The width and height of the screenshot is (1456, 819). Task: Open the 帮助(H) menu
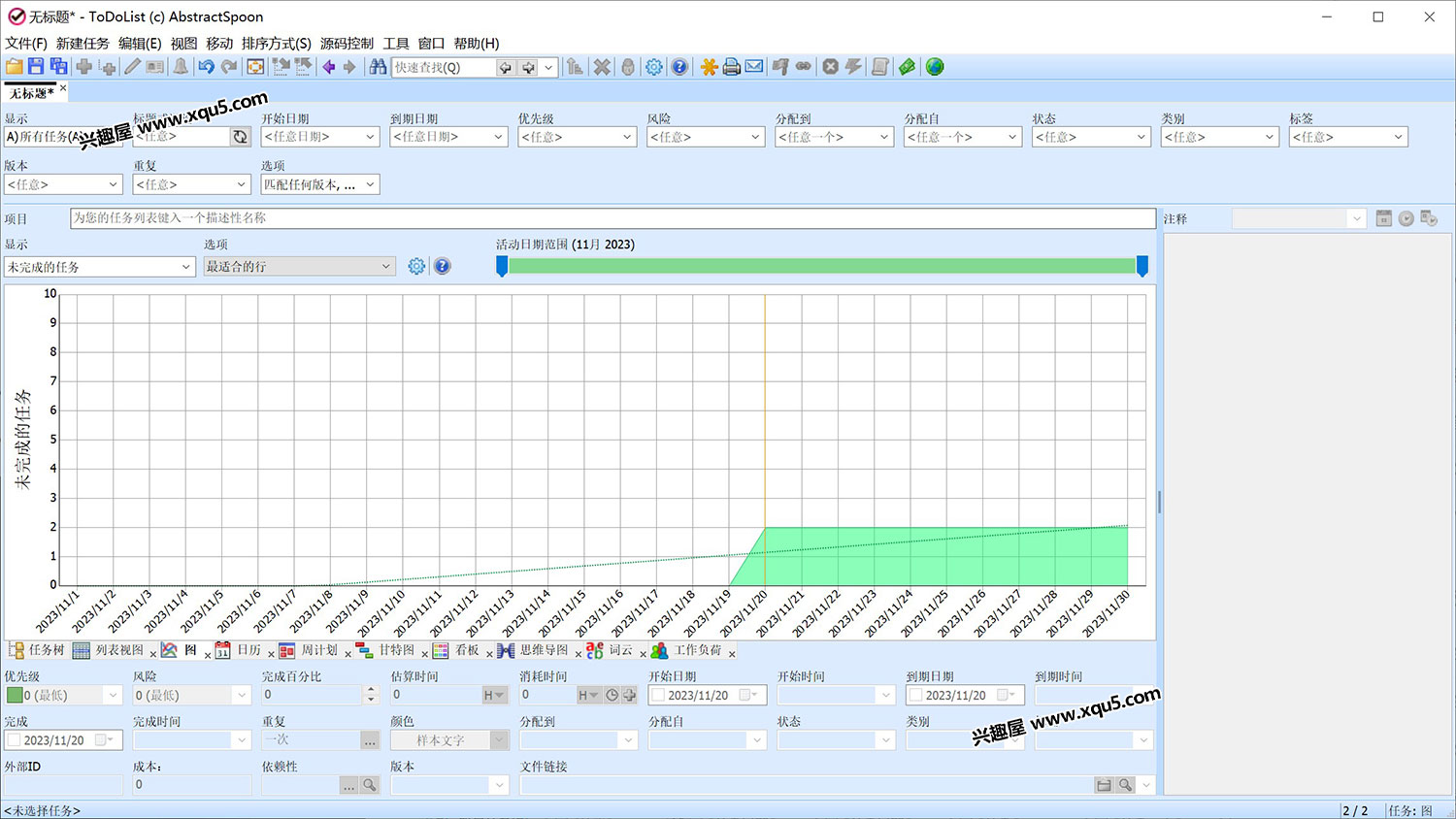[x=477, y=44]
